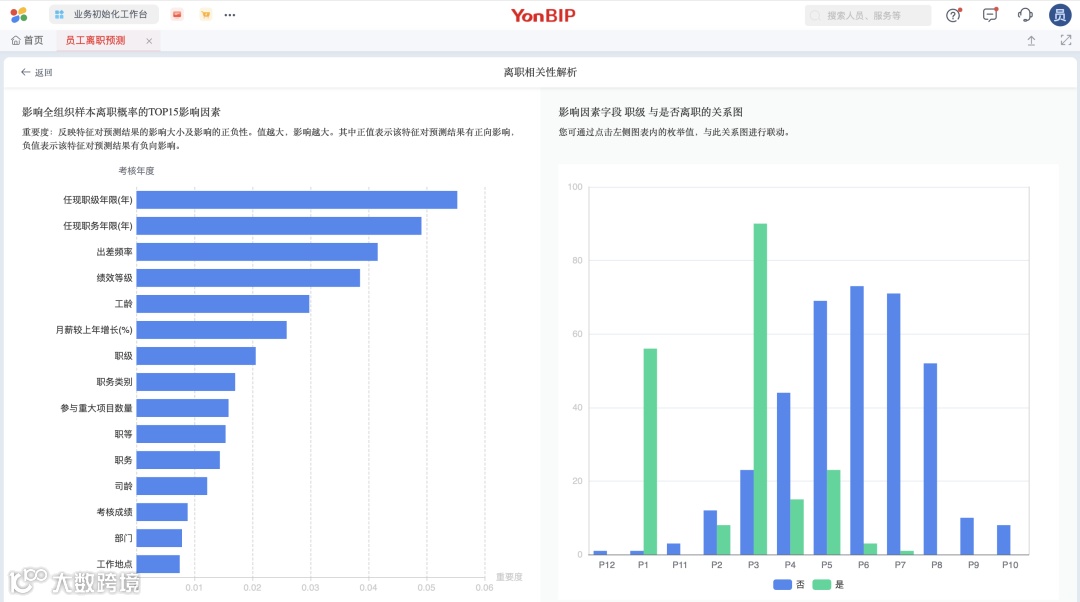
Task: Select the 职务 bar
Action: point(178,460)
